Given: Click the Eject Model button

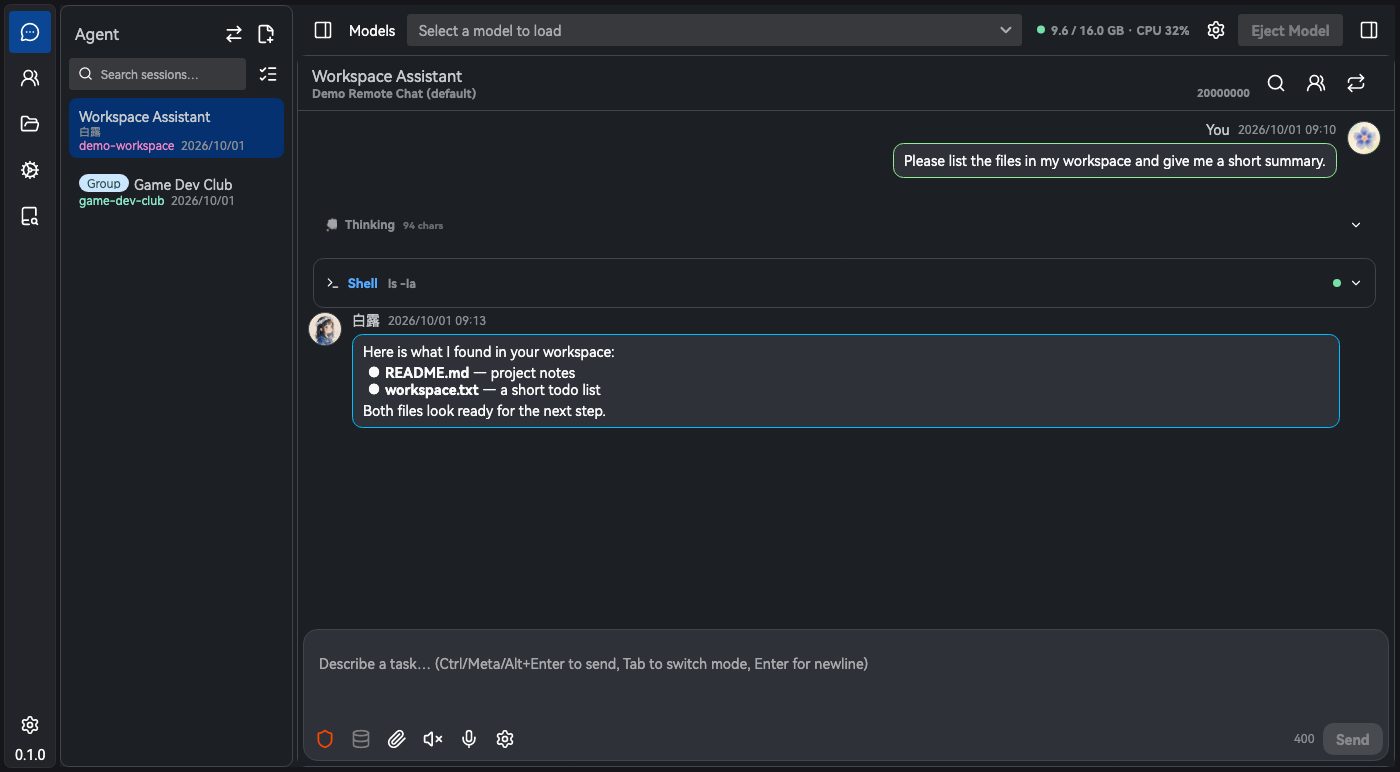Looking at the screenshot, I should tap(1290, 30).
